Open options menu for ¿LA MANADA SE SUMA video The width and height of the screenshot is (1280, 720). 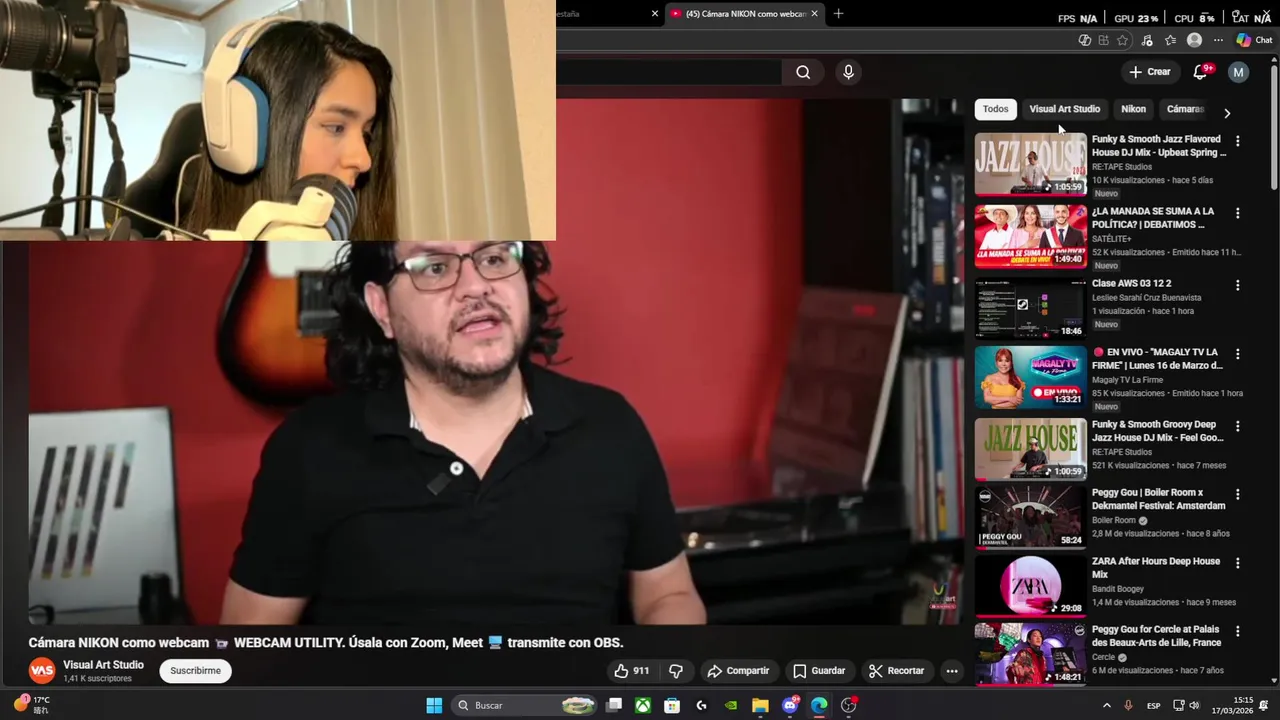tap(1237, 213)
